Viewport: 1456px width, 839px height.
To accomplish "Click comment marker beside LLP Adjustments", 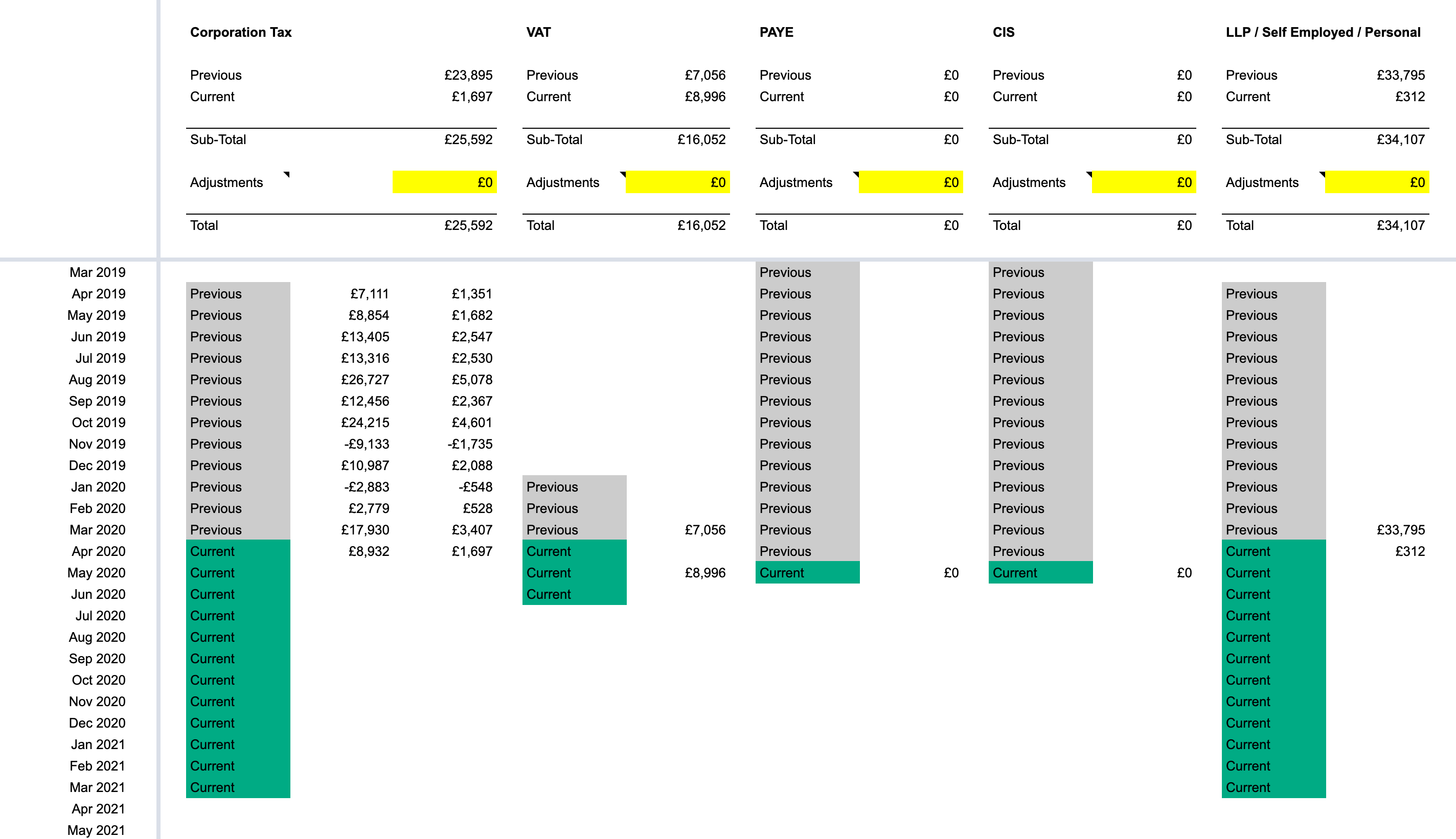I will 1322,174.
